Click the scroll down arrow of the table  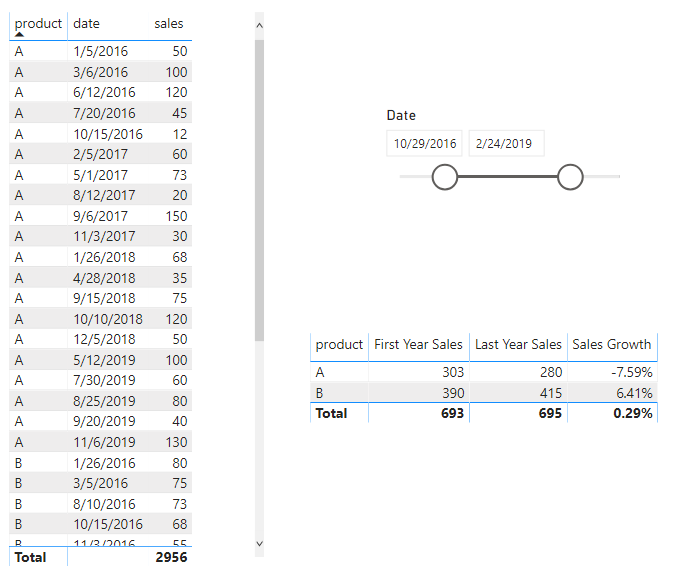(260, 544)
